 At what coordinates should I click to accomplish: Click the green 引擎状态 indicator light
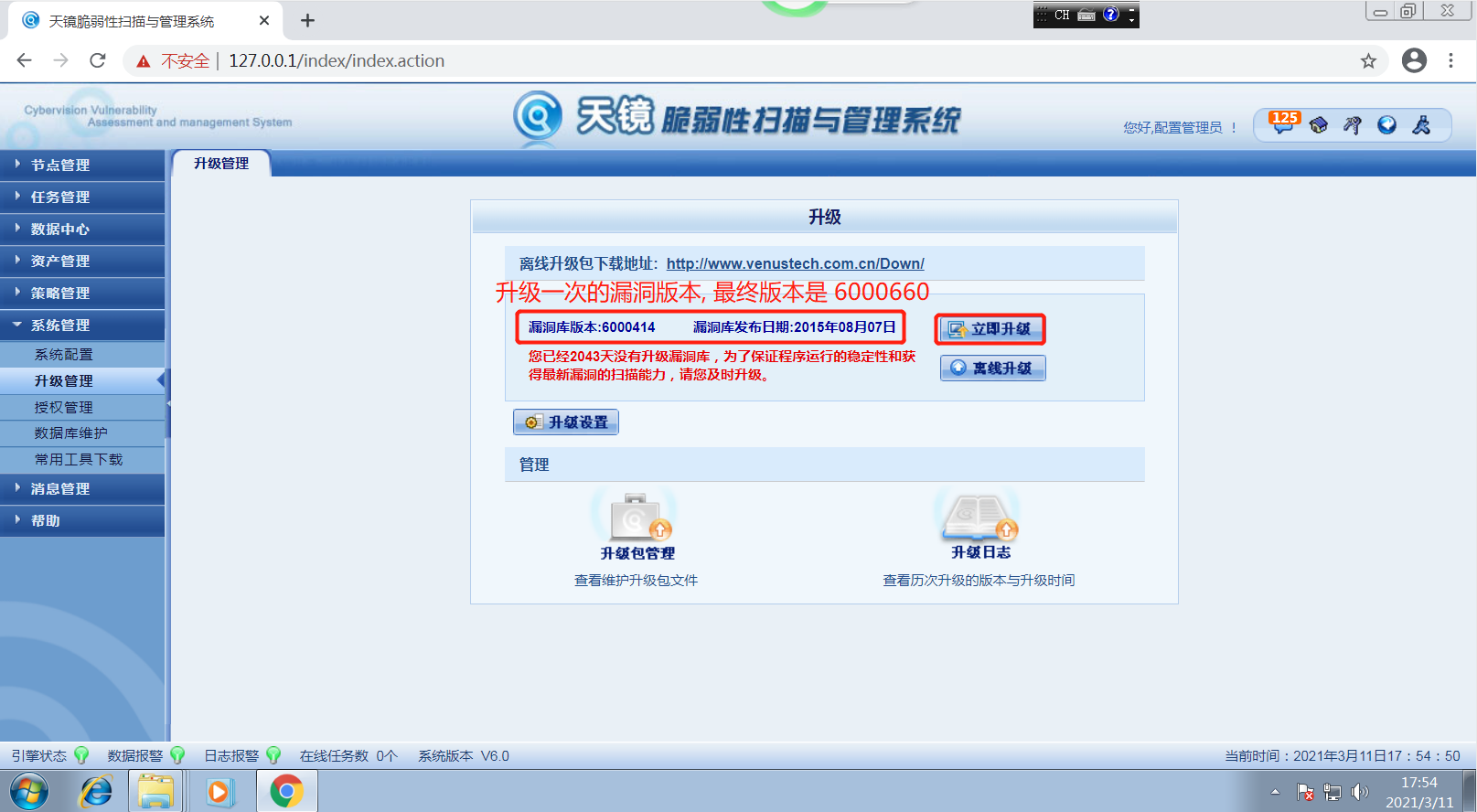click(81, 755)
